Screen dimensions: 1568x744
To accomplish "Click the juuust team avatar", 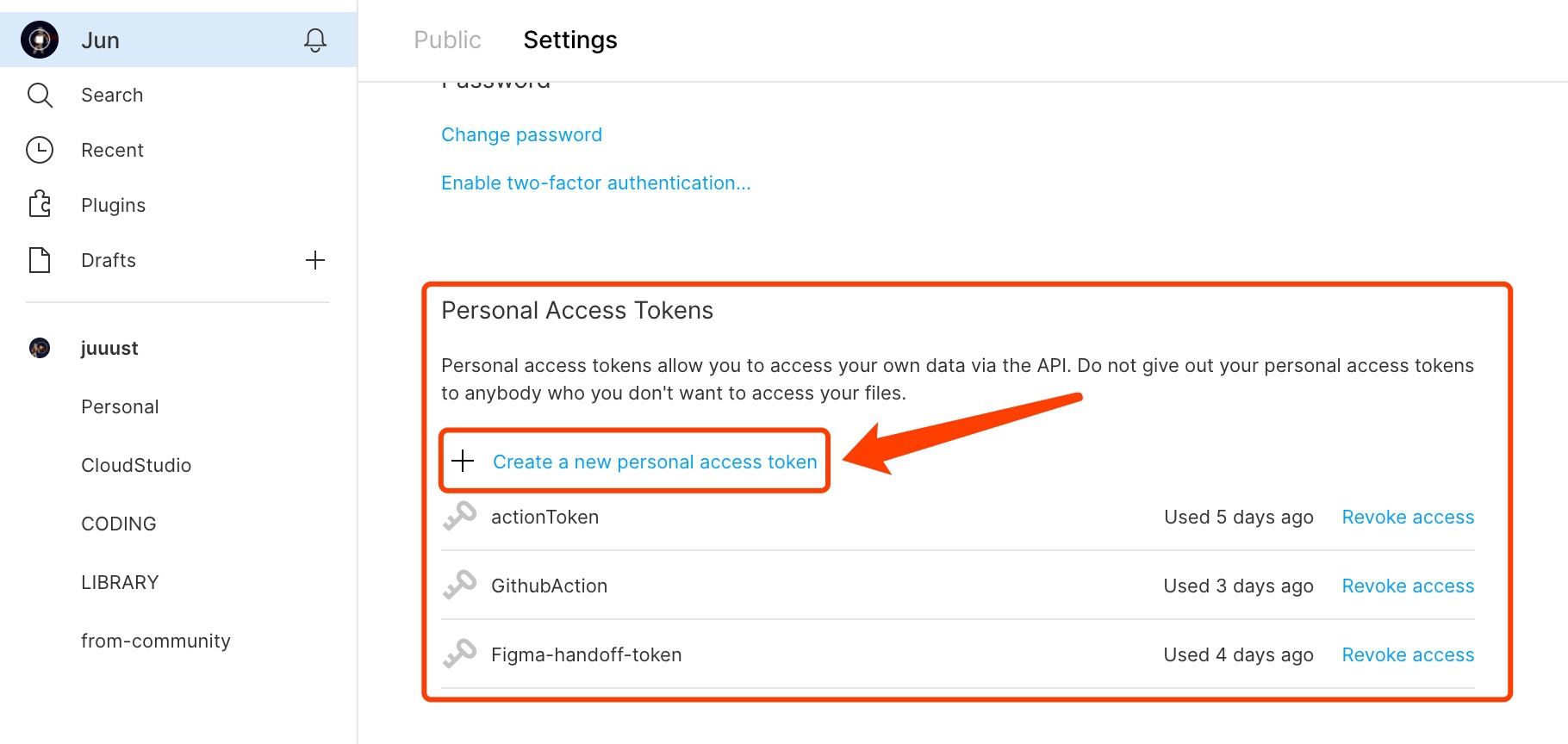I will (40, 348).
